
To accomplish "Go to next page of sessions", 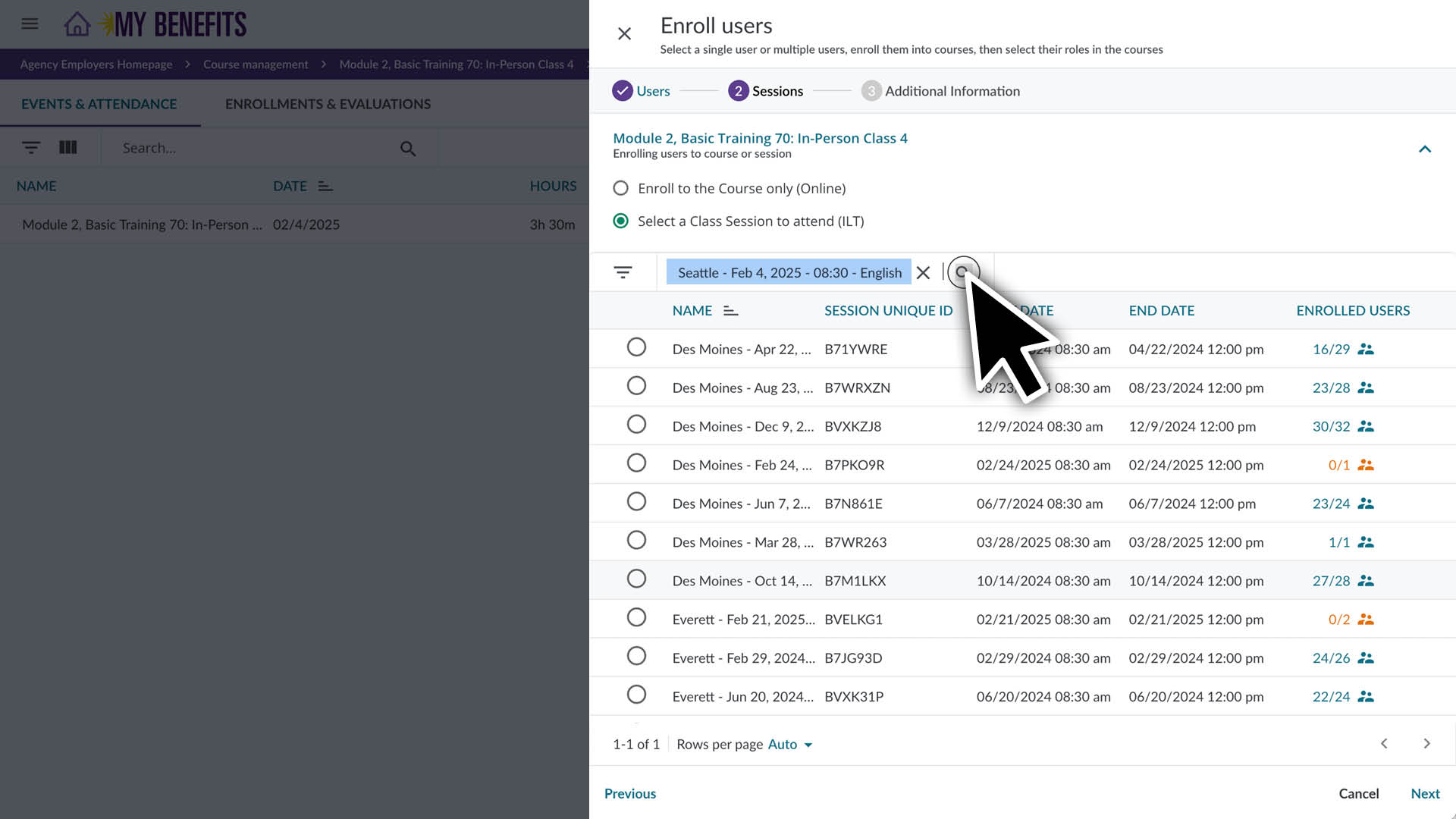I will coord(1426,743).
